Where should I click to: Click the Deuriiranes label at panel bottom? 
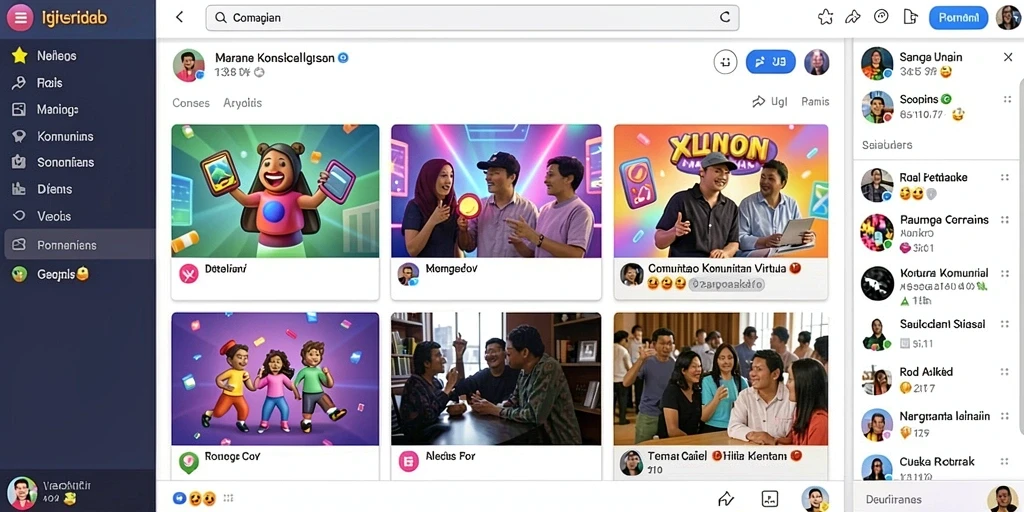tap(893, 500)
